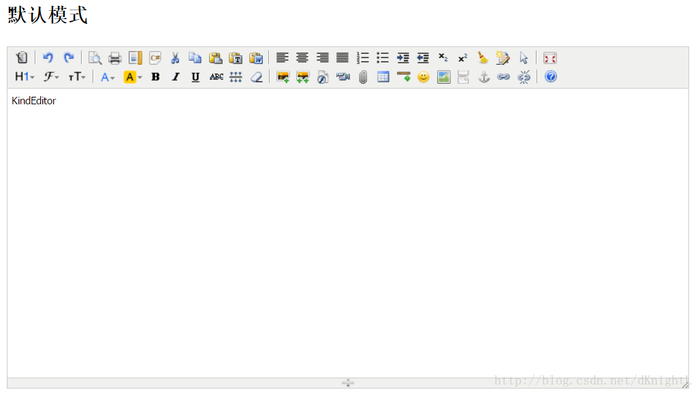Viewport: 700px width, 394px height.
Task: Click the anchor insert icon
Action: [x=484, y=77]
